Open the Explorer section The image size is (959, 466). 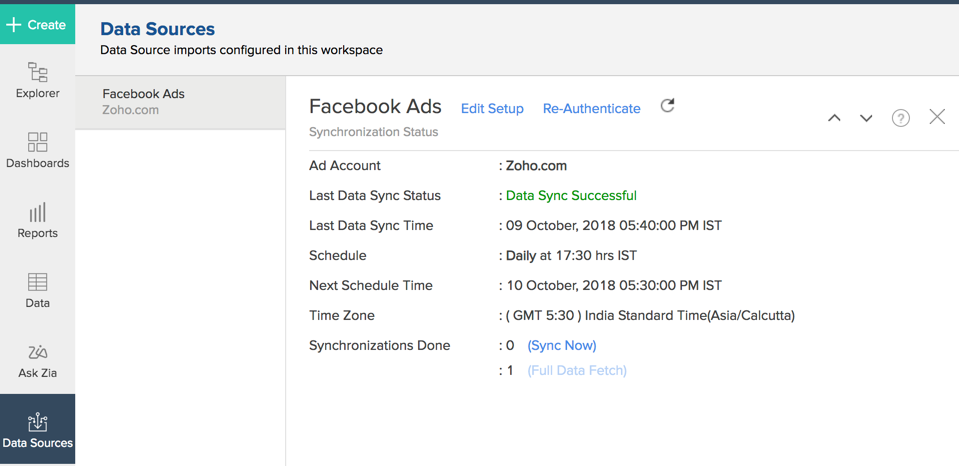pyautogui.click(x=37, y=80)
